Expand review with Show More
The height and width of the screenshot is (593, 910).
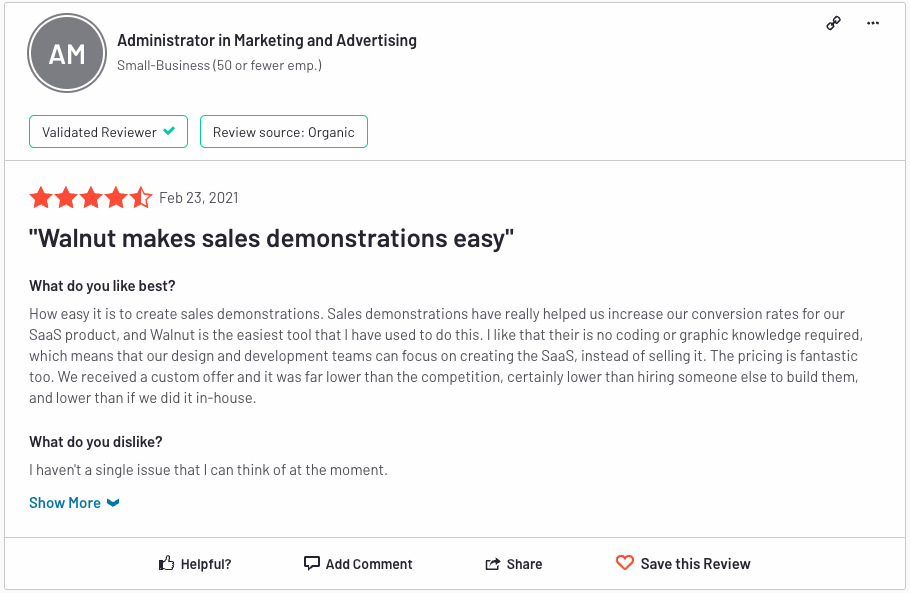click(x=65, y=503)
